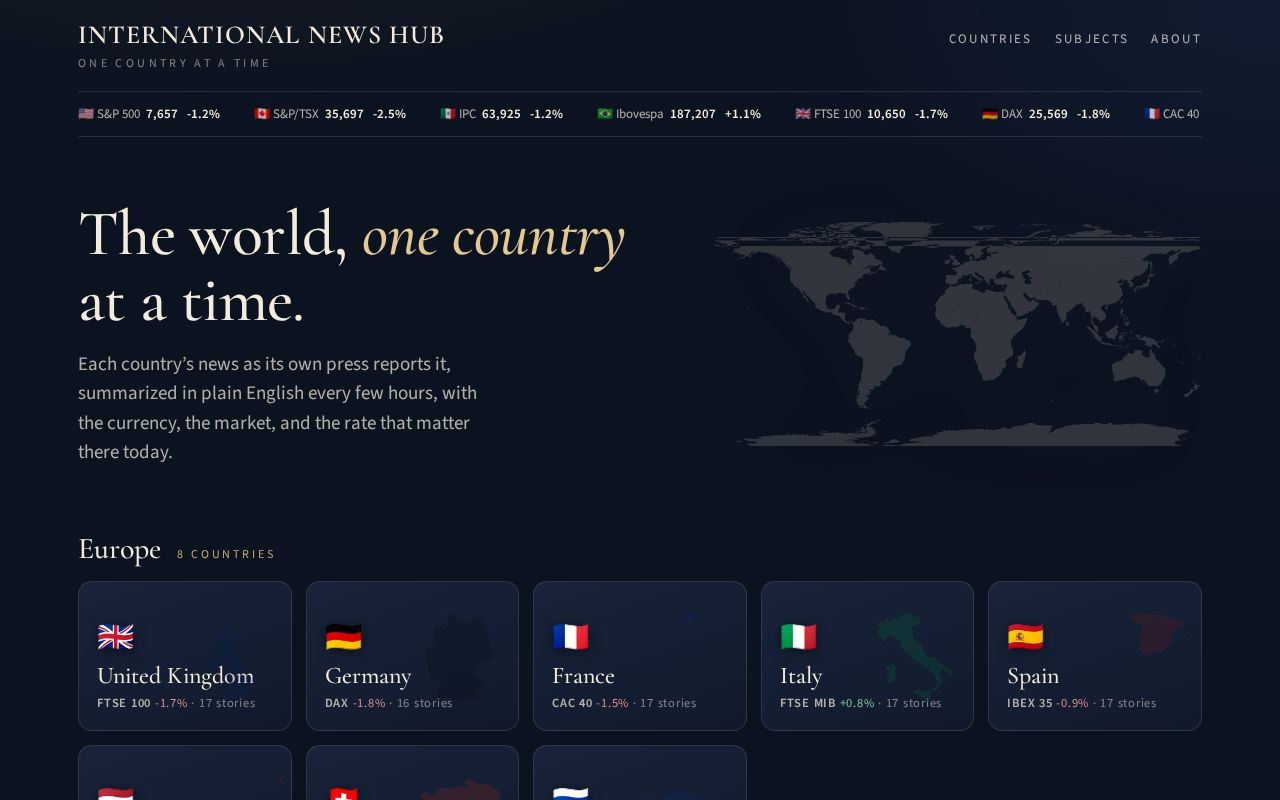
Task: Select the FTSE 100 ticker value 10,650
Action: 886,114
